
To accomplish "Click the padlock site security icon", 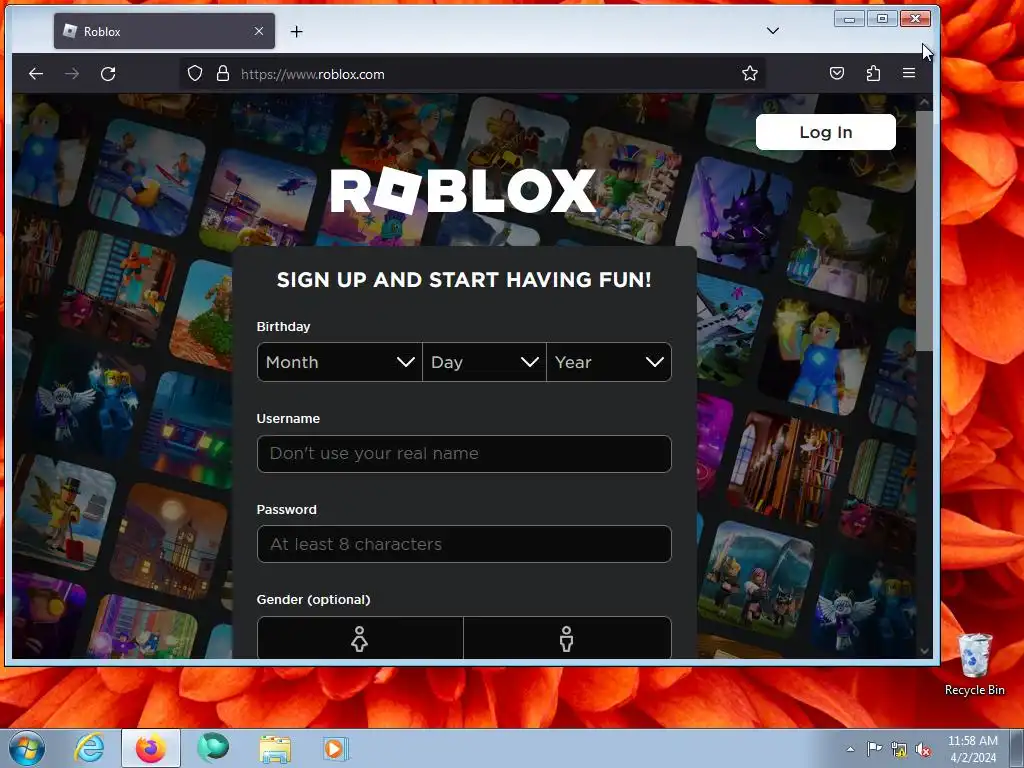I will point(223,74).
